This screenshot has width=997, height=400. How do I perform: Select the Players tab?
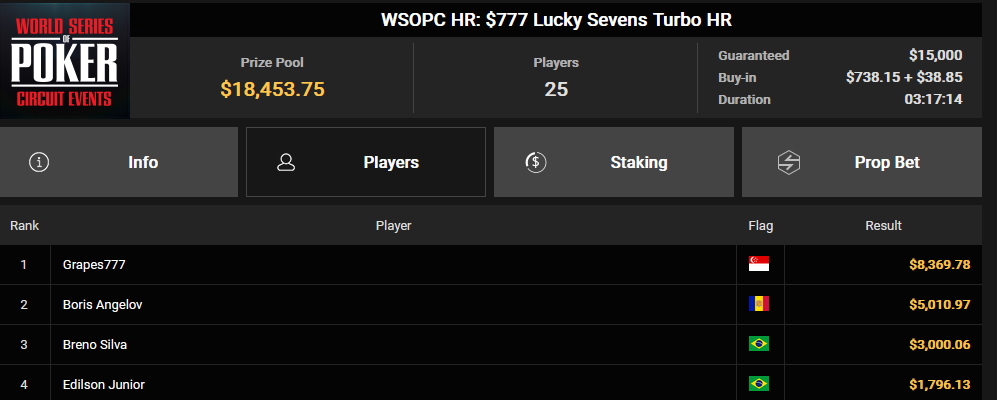(x=366, y=162)
